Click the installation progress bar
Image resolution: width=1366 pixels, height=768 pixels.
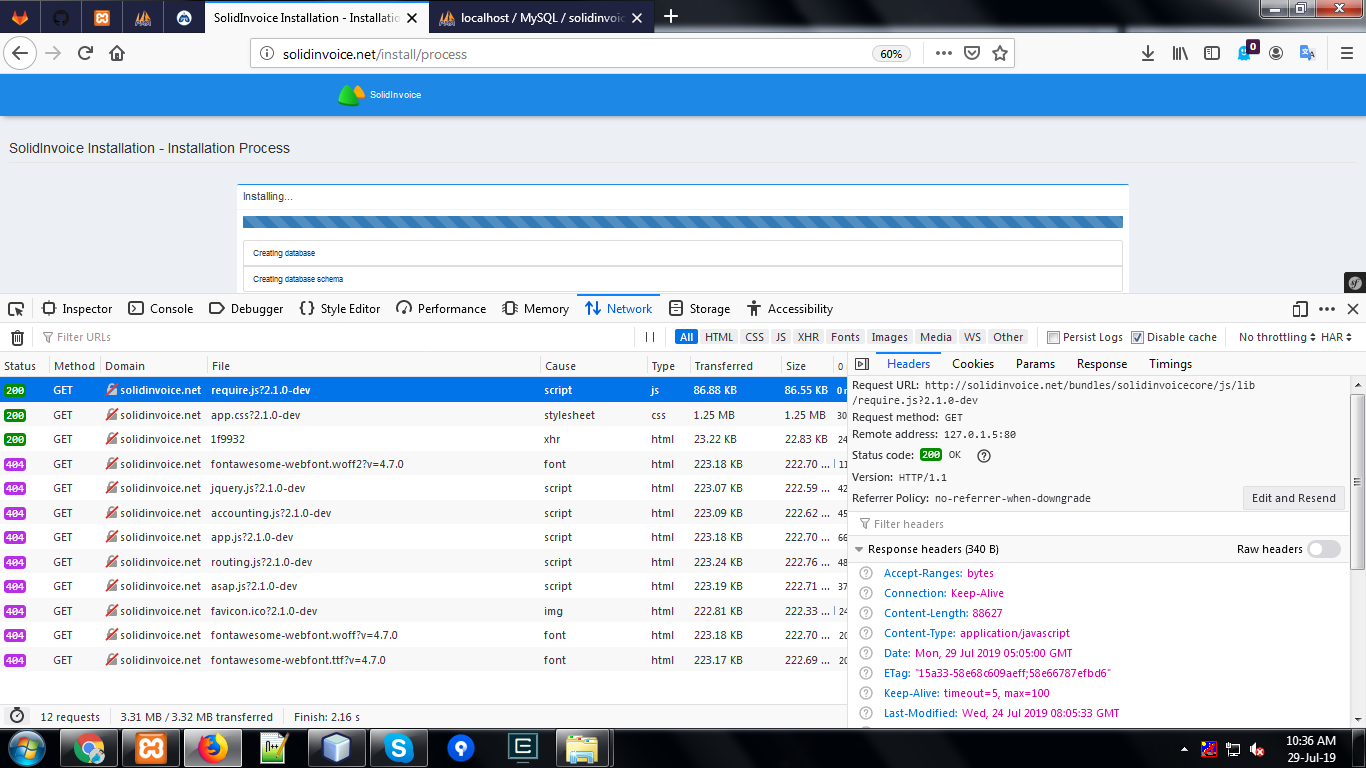pos(683,222)
